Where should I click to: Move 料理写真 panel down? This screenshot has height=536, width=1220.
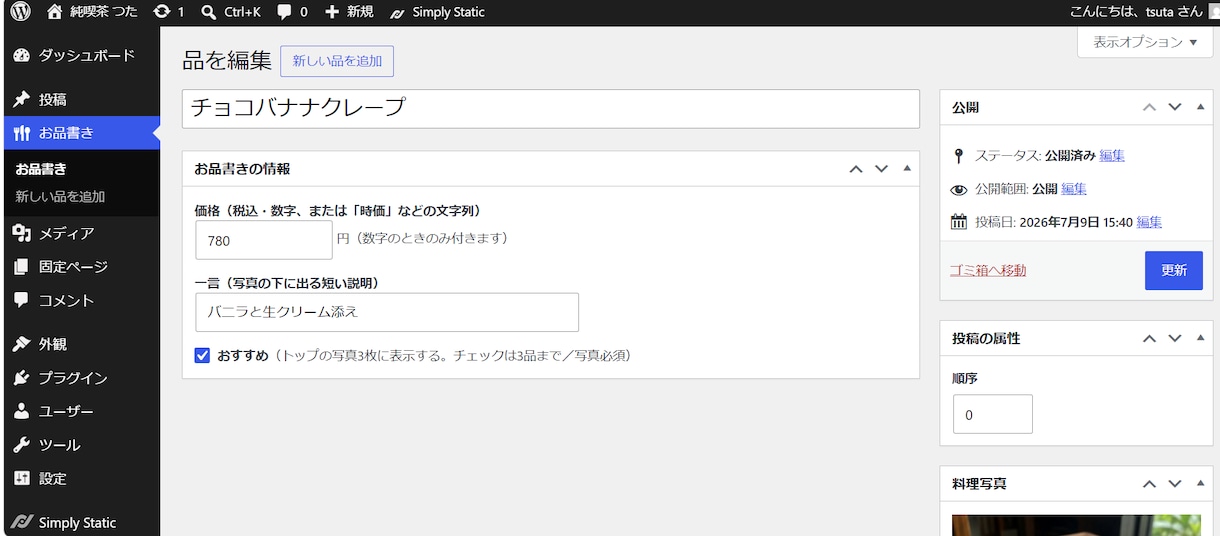(x=1175, y=484)
